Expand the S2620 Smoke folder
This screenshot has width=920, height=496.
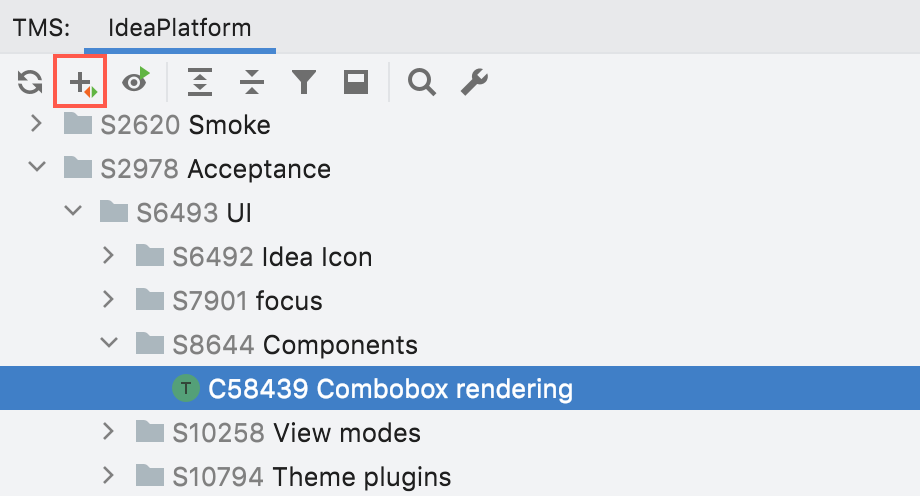(x=37, y=125)
